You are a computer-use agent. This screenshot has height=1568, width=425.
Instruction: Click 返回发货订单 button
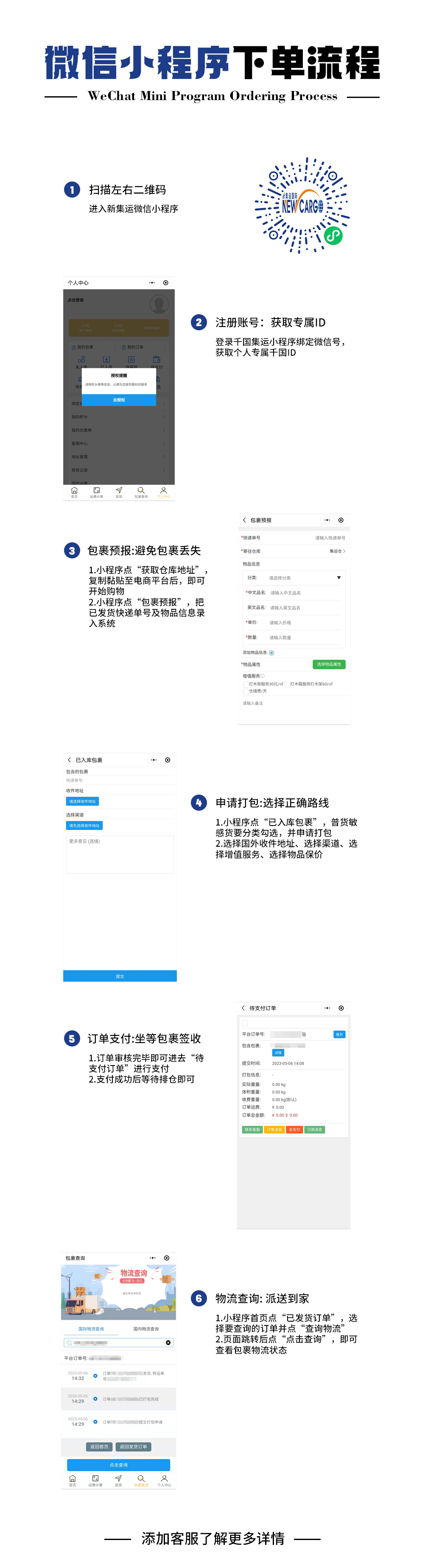[x=133, y=1447]
